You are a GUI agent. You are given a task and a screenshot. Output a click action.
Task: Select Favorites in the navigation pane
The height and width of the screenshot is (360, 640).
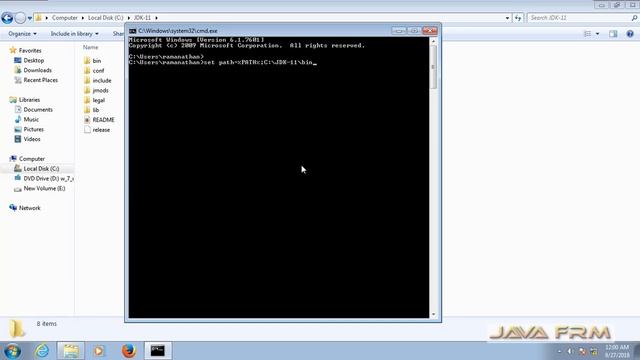[x=30, y=51]
